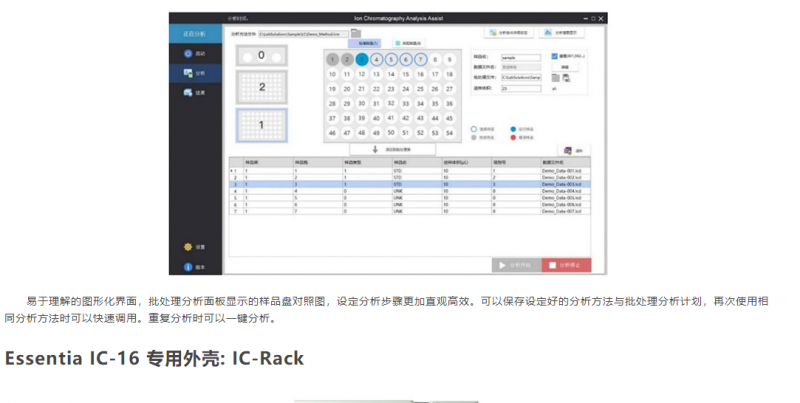Click the cell 'Demo_Data-002.lcd'
800x403 pixels.
pyautogui.click(x=565, y=178)
